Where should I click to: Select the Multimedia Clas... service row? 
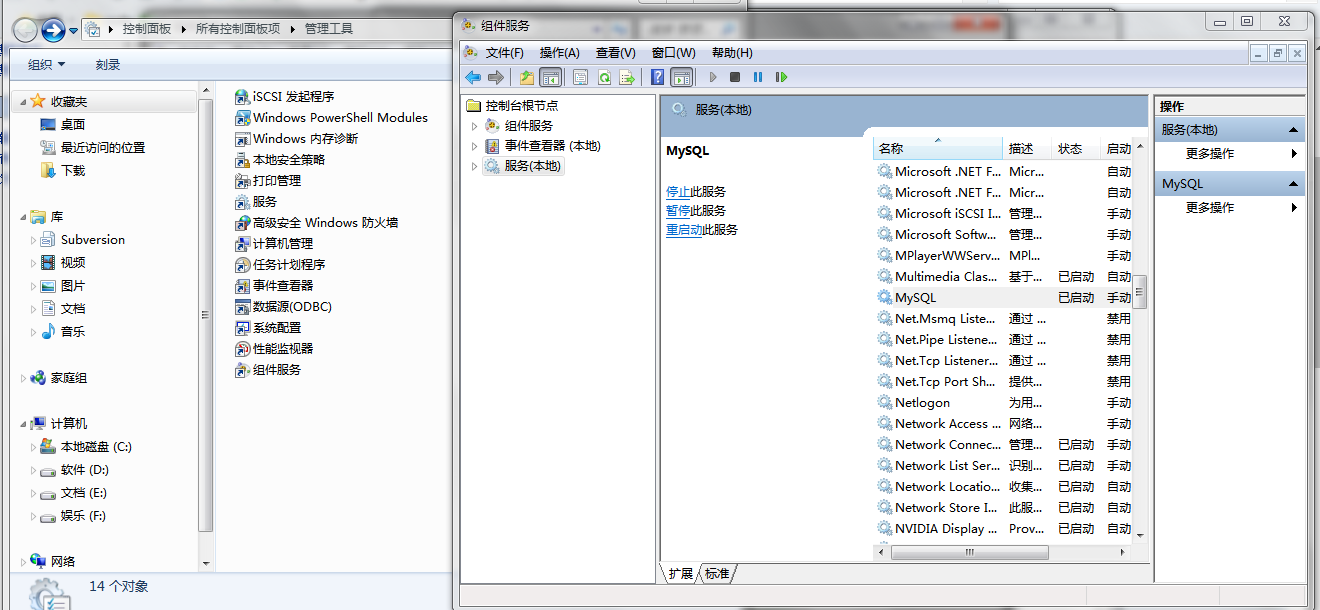pyautogui.click(x=1003, y=277)
